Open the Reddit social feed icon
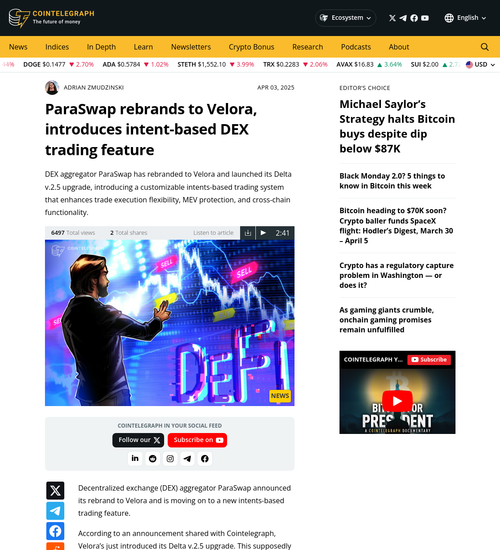The height and width of the screenshot is (550, 500). (152, 458)
